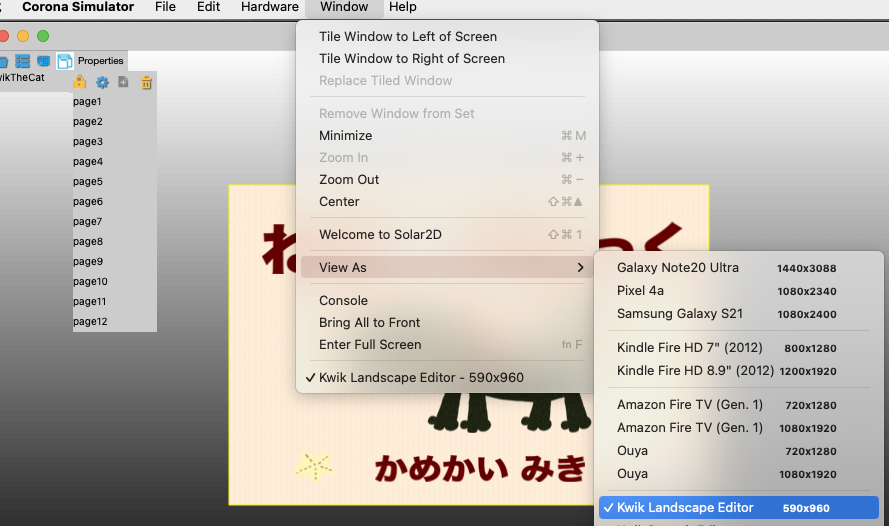Click the yellow minimize window button
Screen dimensions: 889x526
point(23,36)
